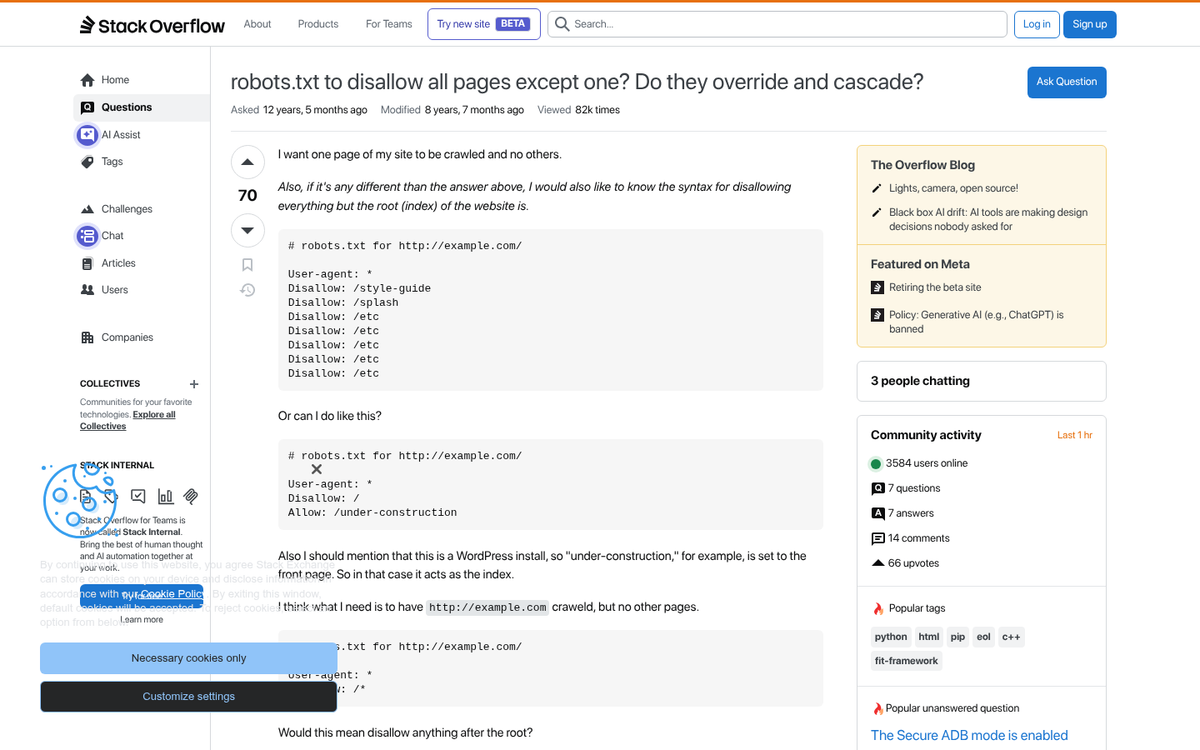Upvote the question using the up arrow

tap(247, 161)
